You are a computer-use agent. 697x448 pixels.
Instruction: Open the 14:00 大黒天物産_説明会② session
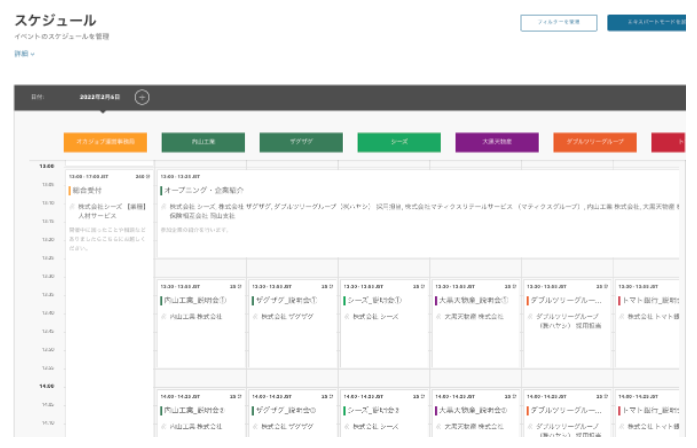pos(476,413)
